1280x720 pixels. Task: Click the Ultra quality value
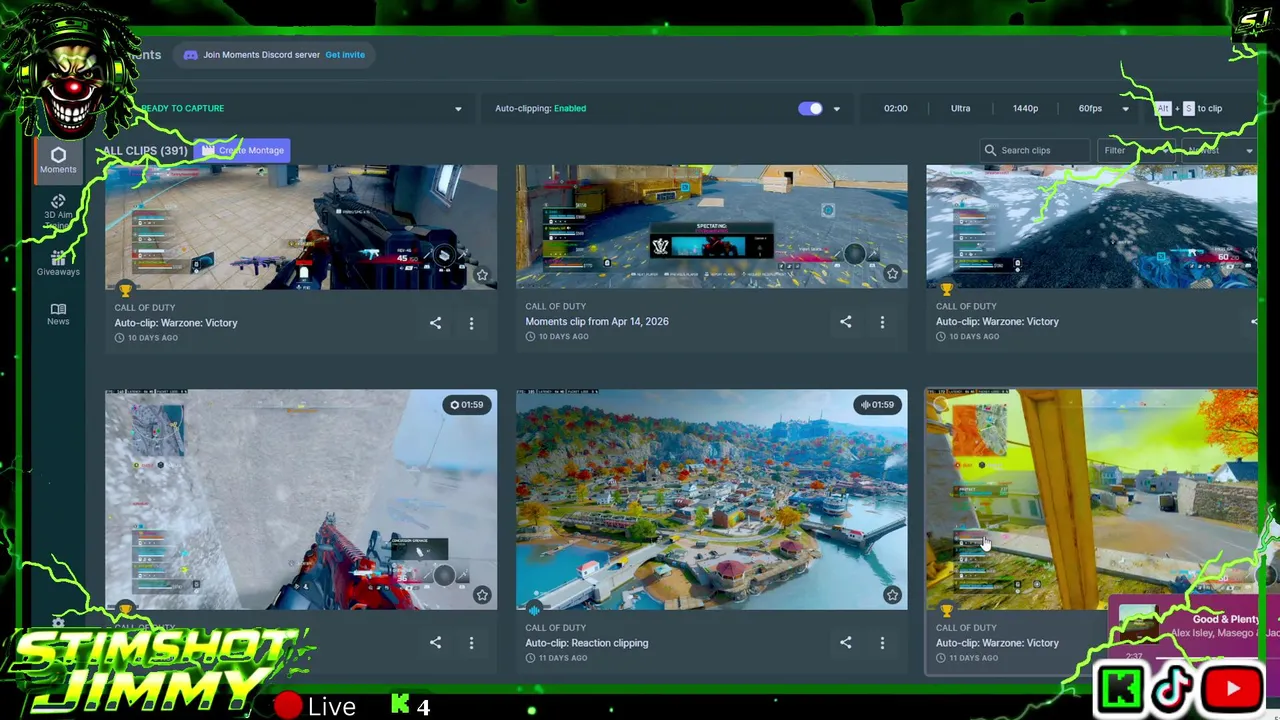(960, 108)
